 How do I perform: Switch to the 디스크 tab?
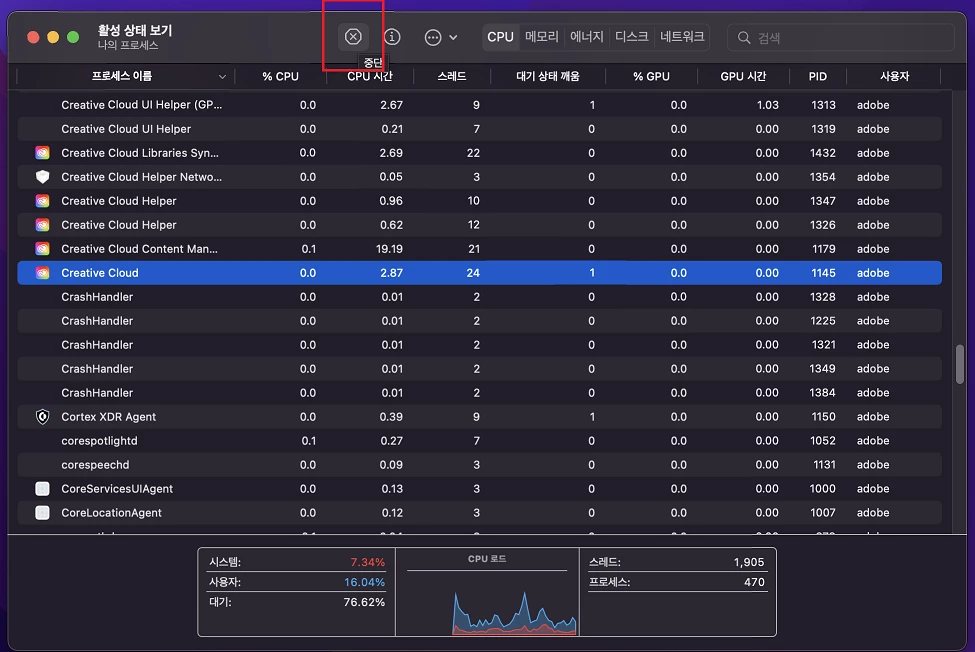[x=631, y=37]
